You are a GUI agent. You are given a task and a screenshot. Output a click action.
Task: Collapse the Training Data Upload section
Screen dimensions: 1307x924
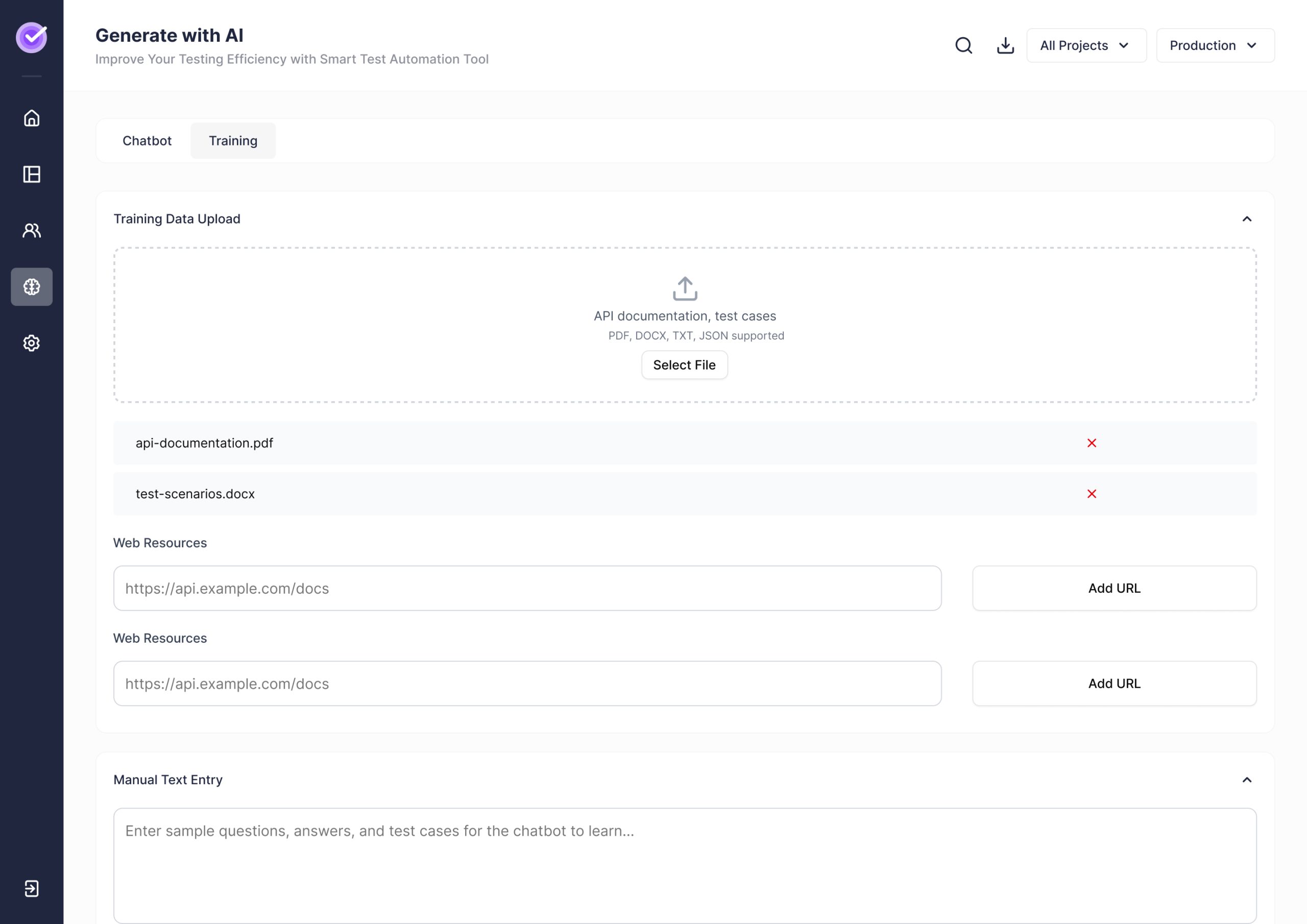[1247, 219]
